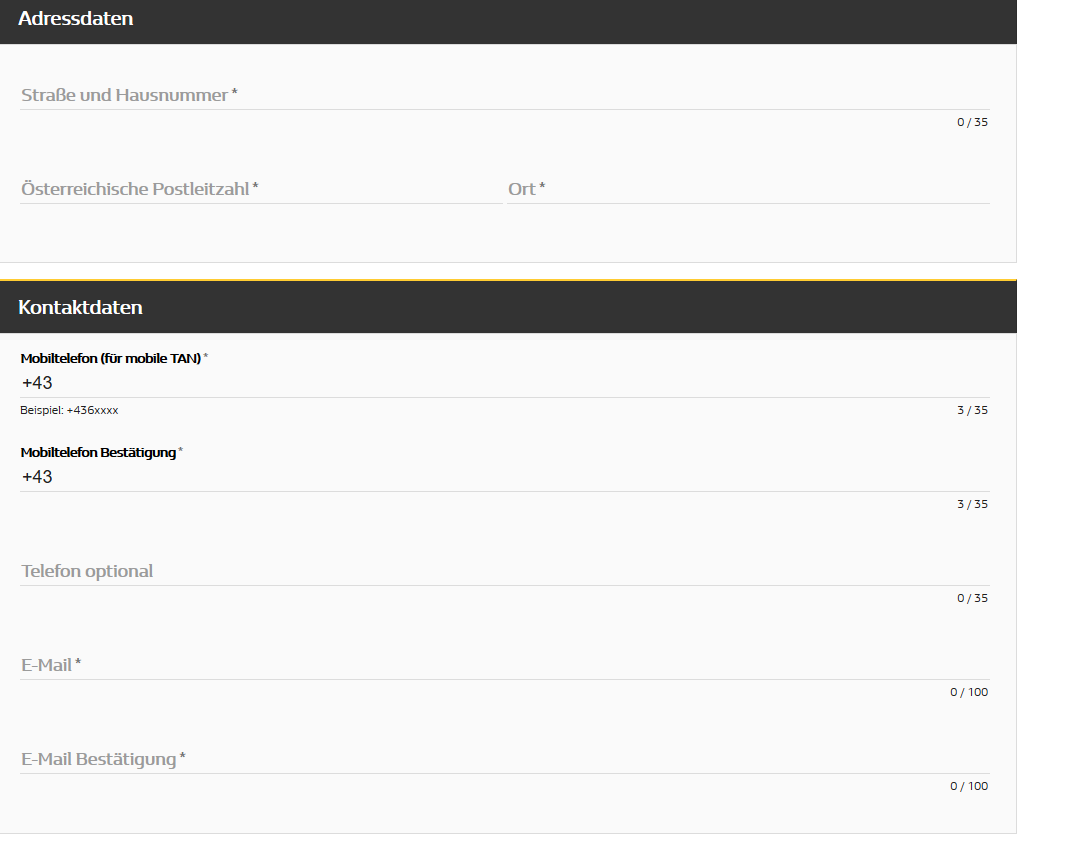Click into the E-Mail field
Viewport: 1065px width, 844px height.
pos(504,665)
